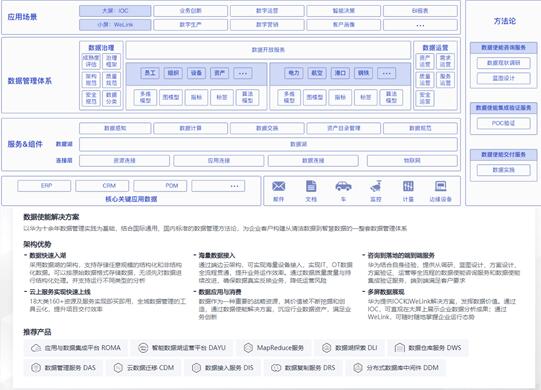Click the DLI product icon
Viewport: 541px width, 390px height.
point(326,348)
